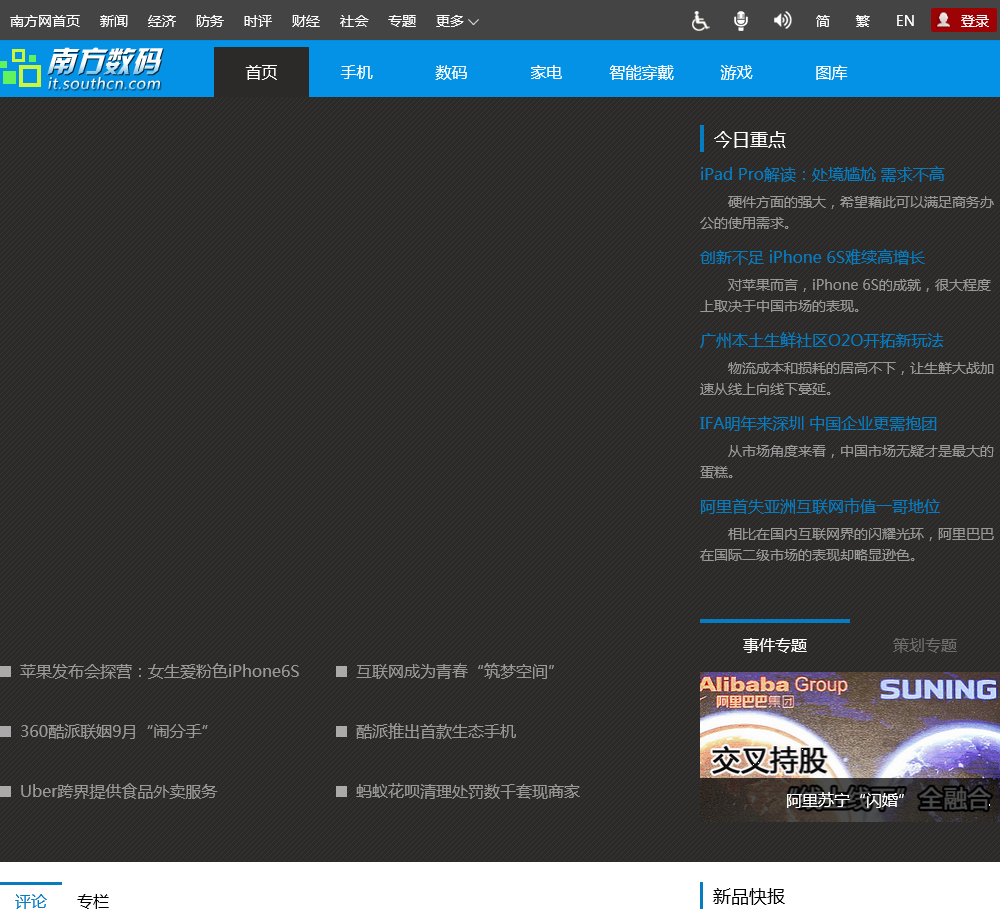Open 酷派推出首款生态手机 headline
The width and height of the screenshot is (1000, 909).
tap(436, 731)
